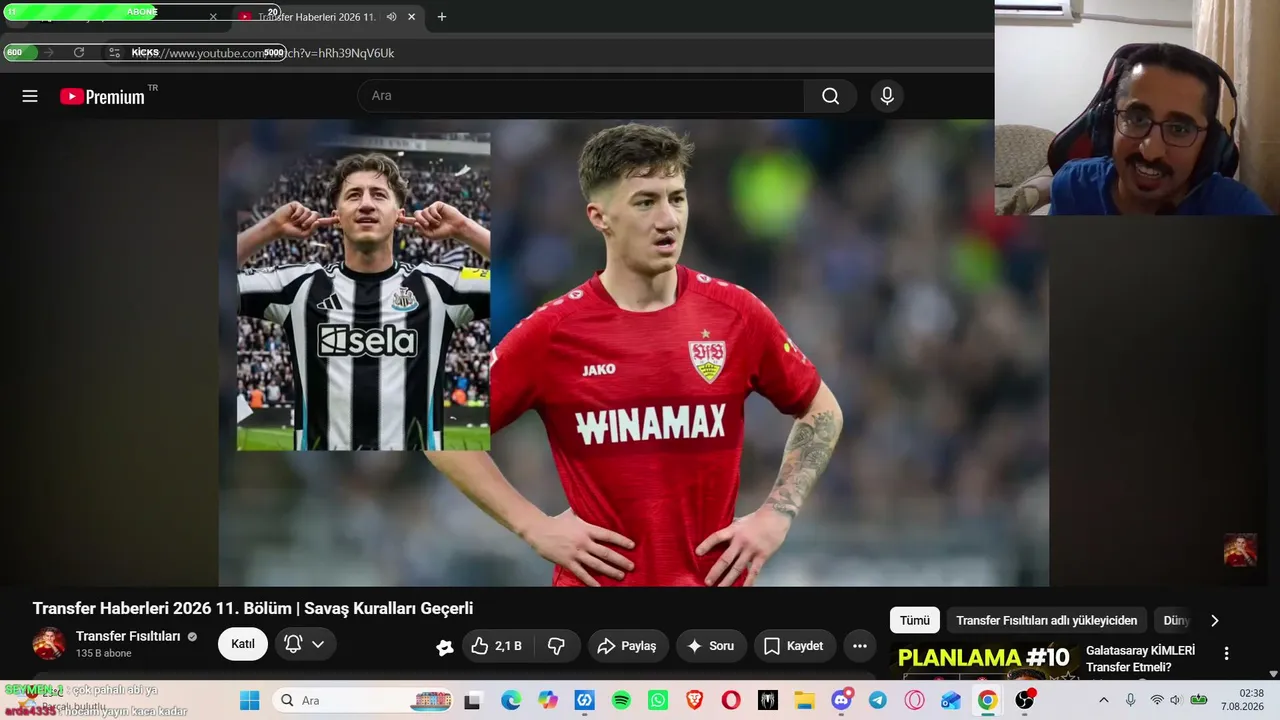
Task: Show hidden system tray icons
Action: point(1103,700)
